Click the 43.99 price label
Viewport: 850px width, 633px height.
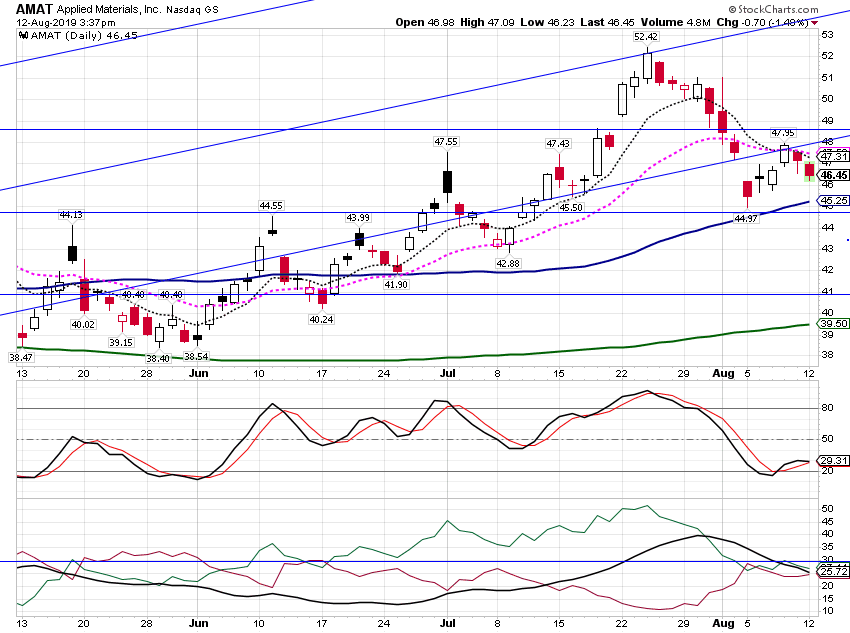pos(358,218)
